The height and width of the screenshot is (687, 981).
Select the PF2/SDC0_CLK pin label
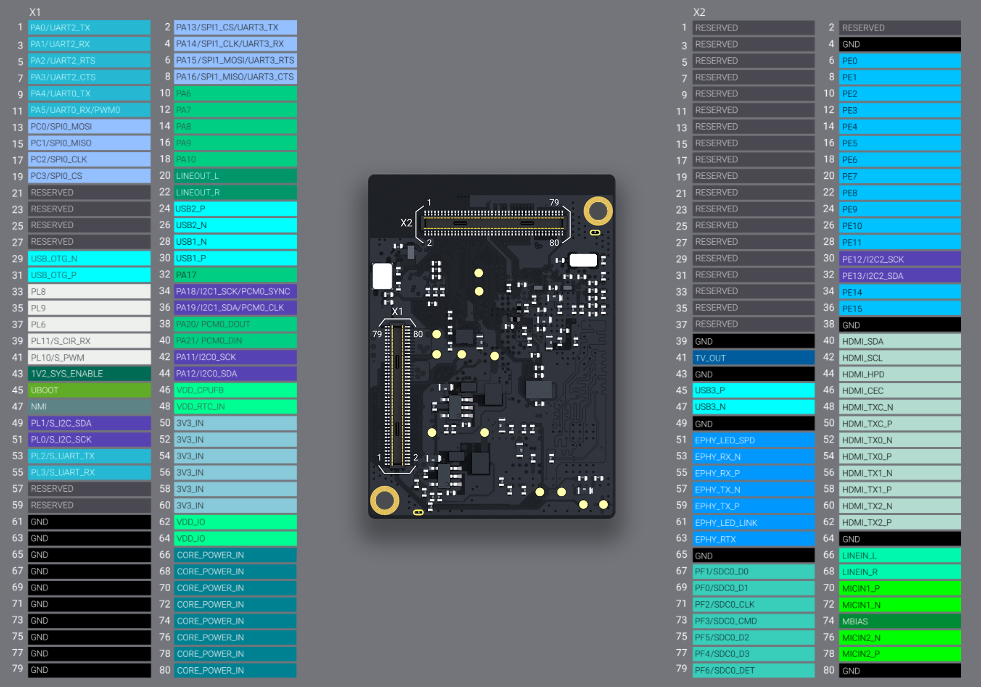pyautogui.click(x=753, y=604)
